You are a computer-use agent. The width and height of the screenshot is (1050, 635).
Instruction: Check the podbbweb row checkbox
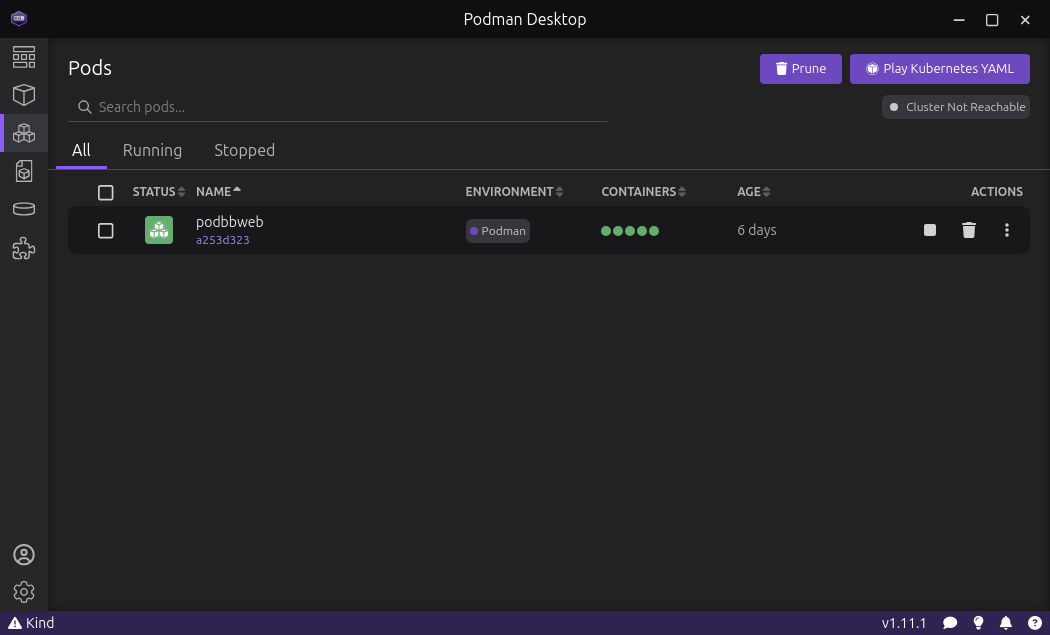tap(106, 231)
